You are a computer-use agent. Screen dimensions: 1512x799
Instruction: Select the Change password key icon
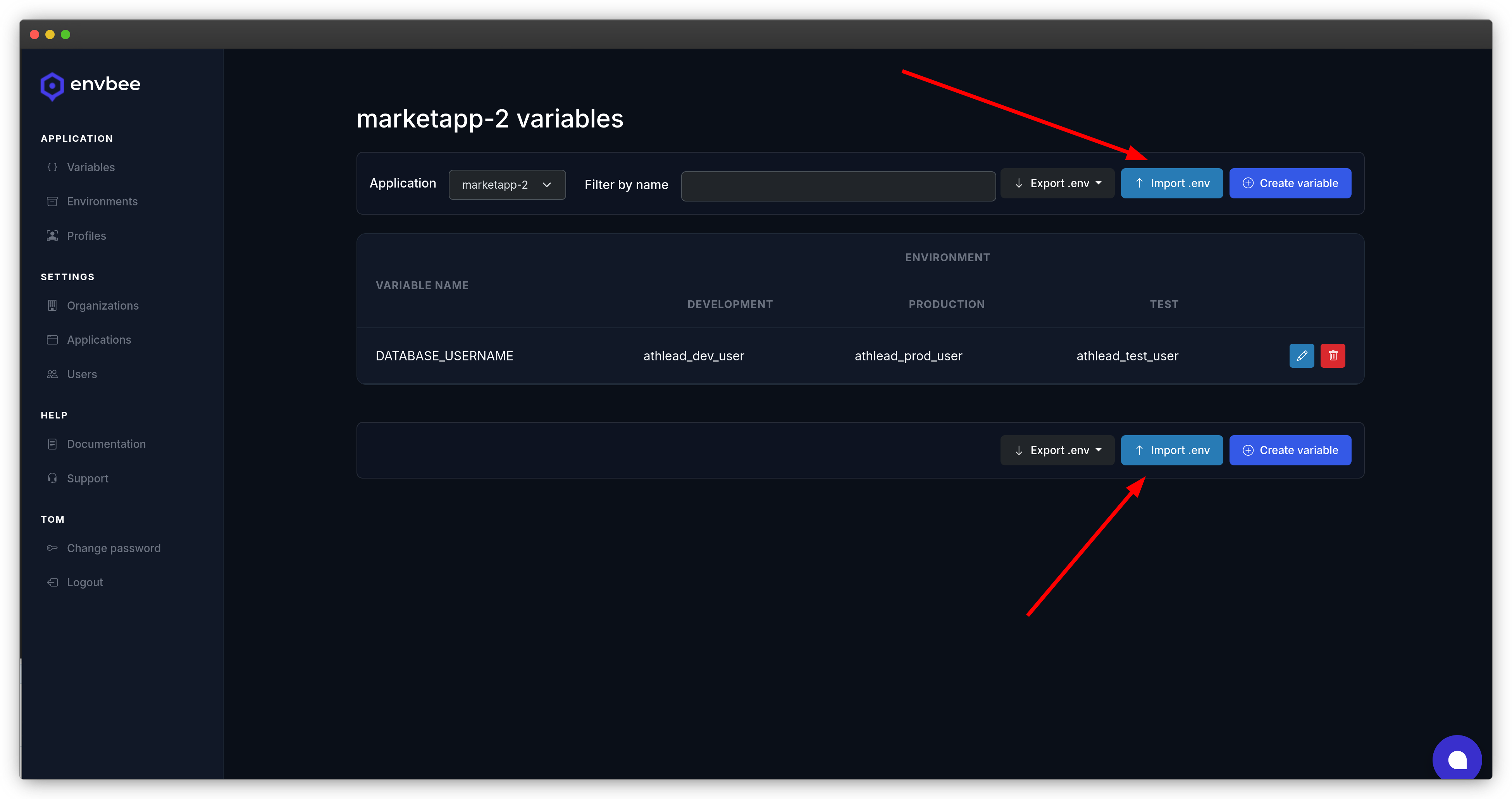52,548
